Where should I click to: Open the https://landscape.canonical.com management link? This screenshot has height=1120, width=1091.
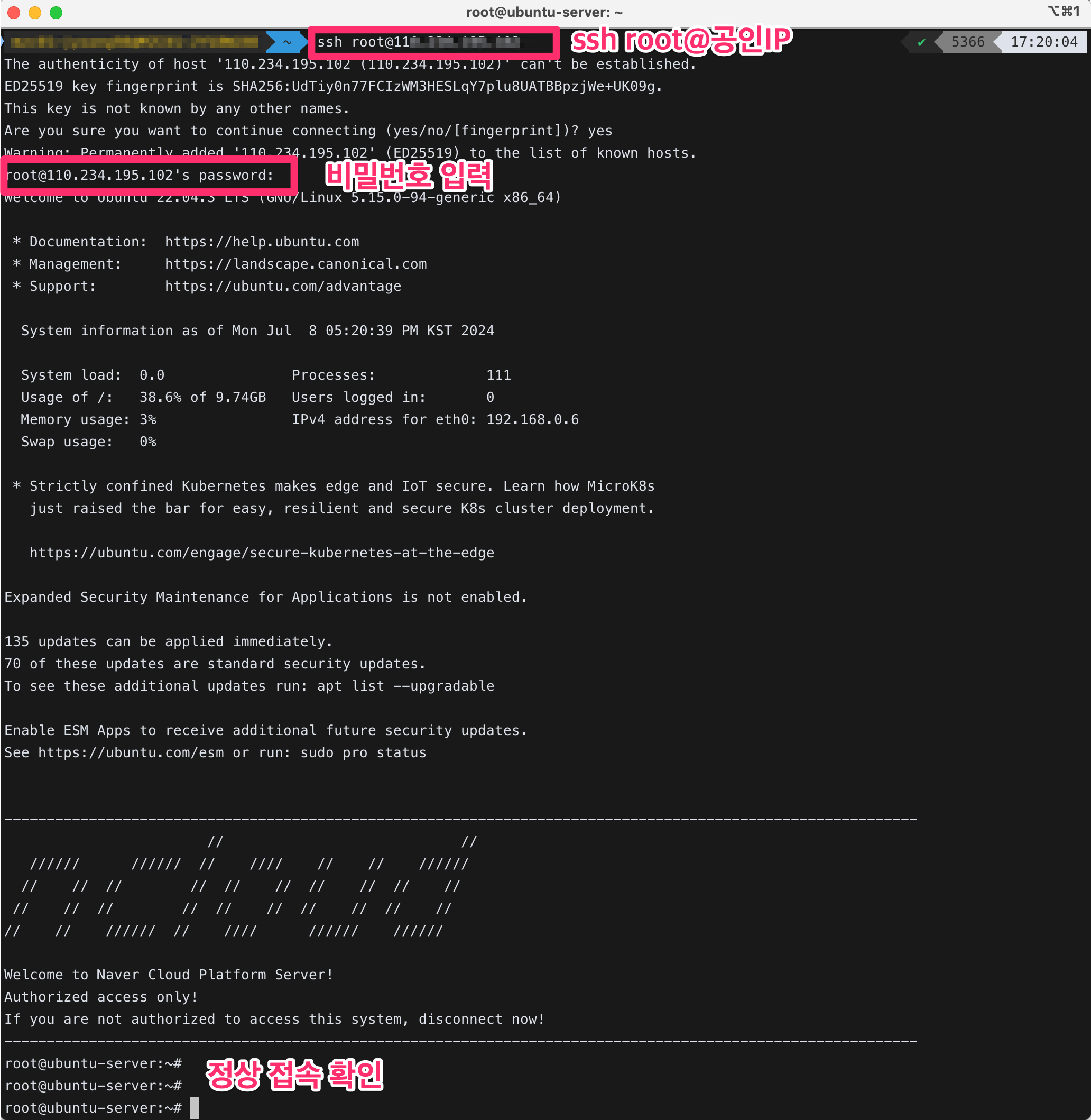click(295, 264)
